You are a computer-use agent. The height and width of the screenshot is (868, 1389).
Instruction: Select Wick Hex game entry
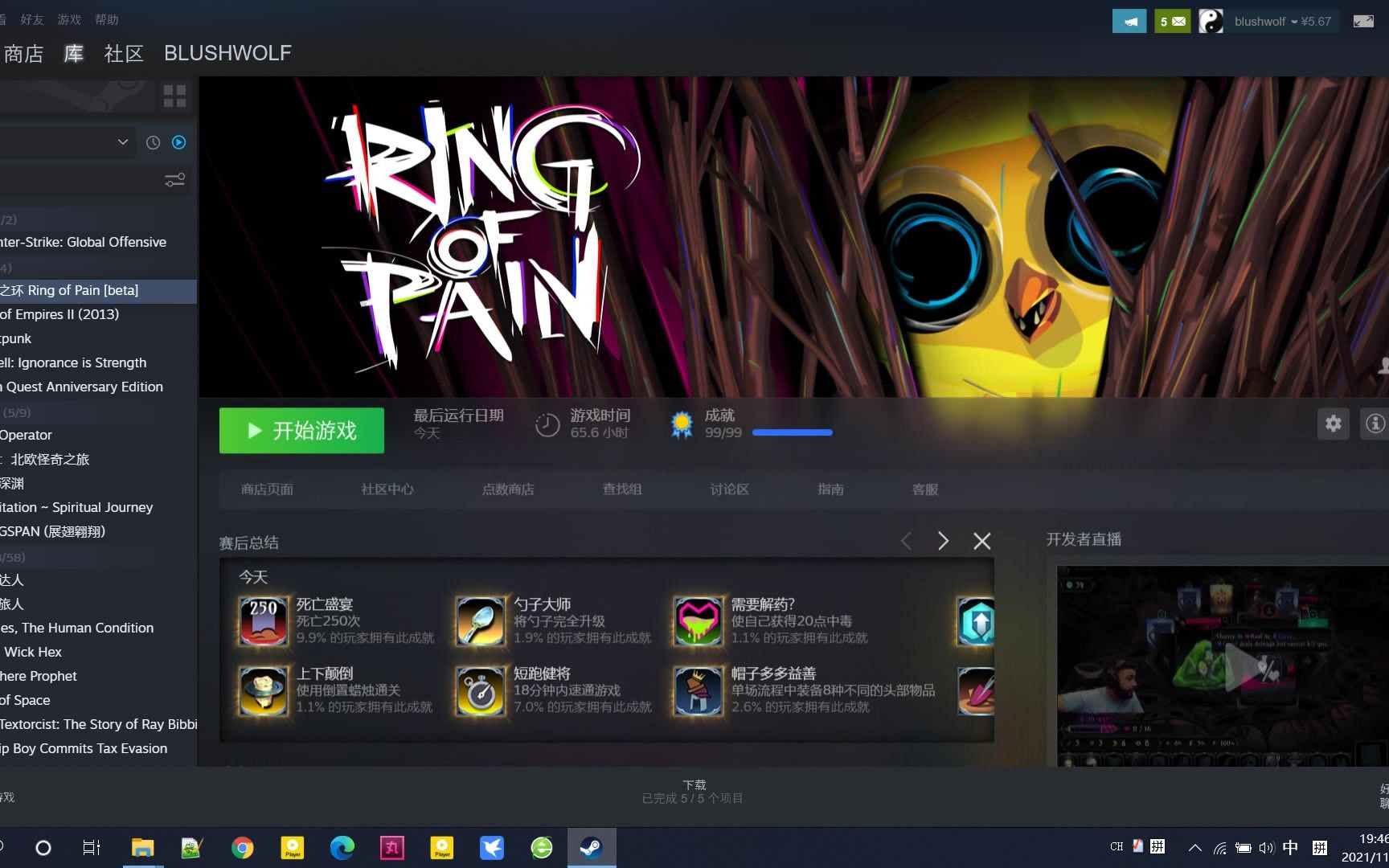click(x=96, y=653)
